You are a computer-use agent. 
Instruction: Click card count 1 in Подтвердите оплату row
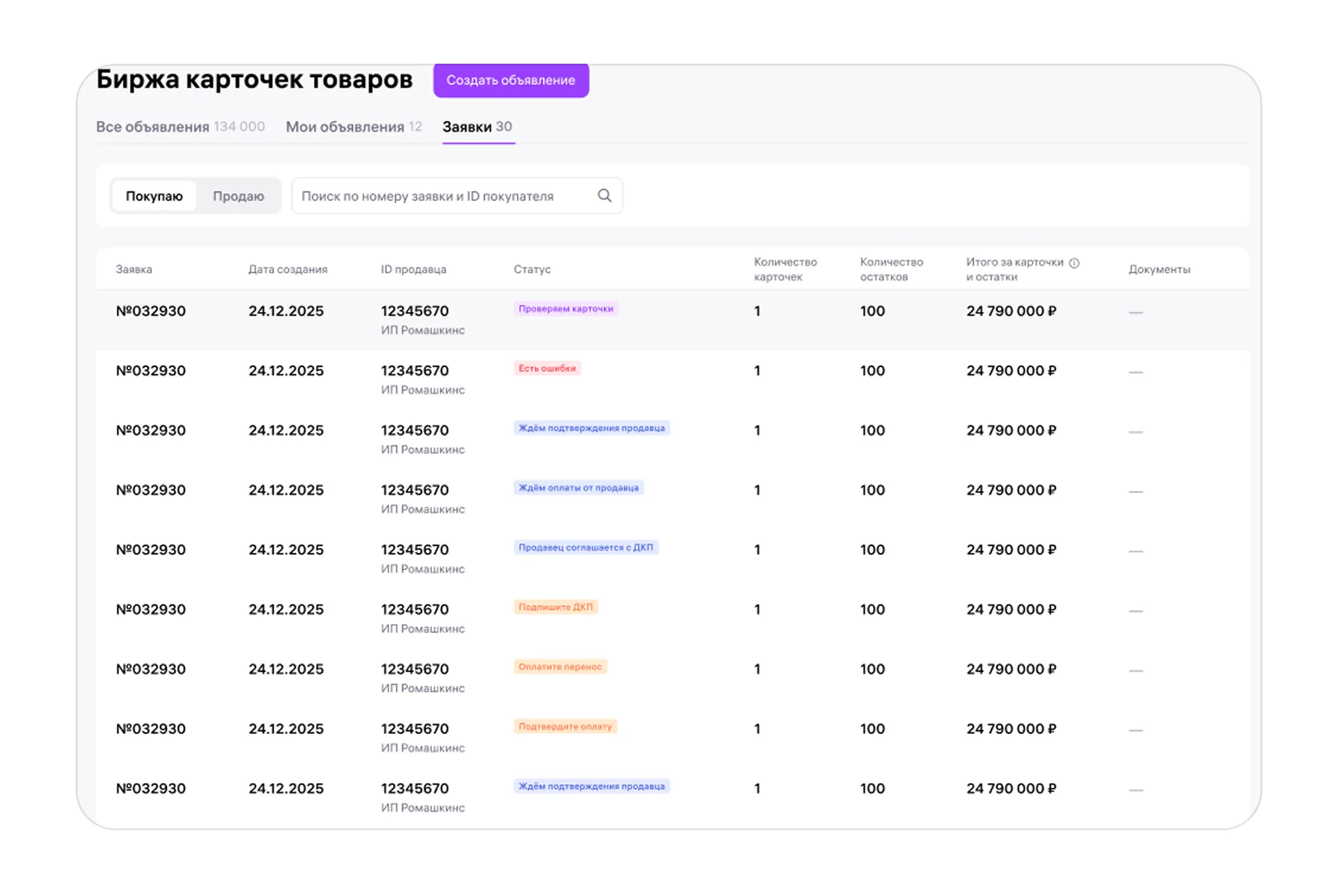(x=757, y=729)
